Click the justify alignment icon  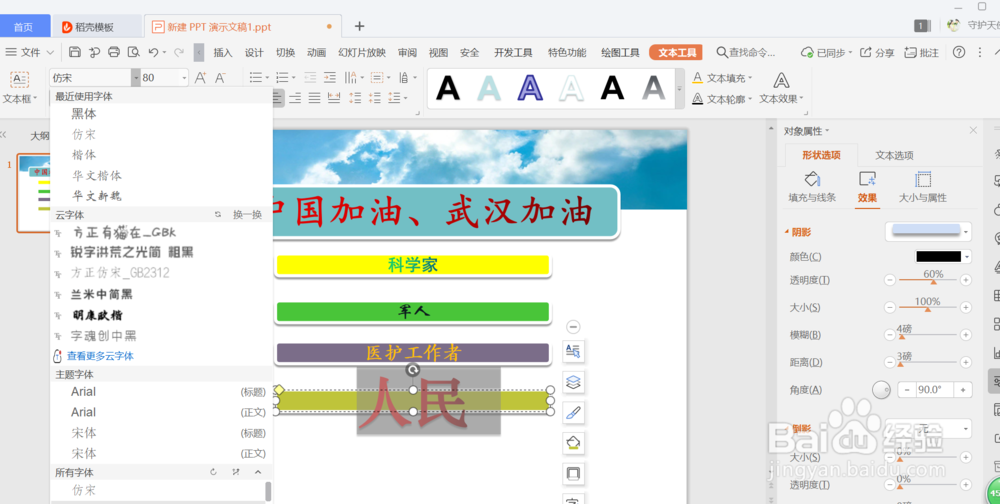(314, 98)
